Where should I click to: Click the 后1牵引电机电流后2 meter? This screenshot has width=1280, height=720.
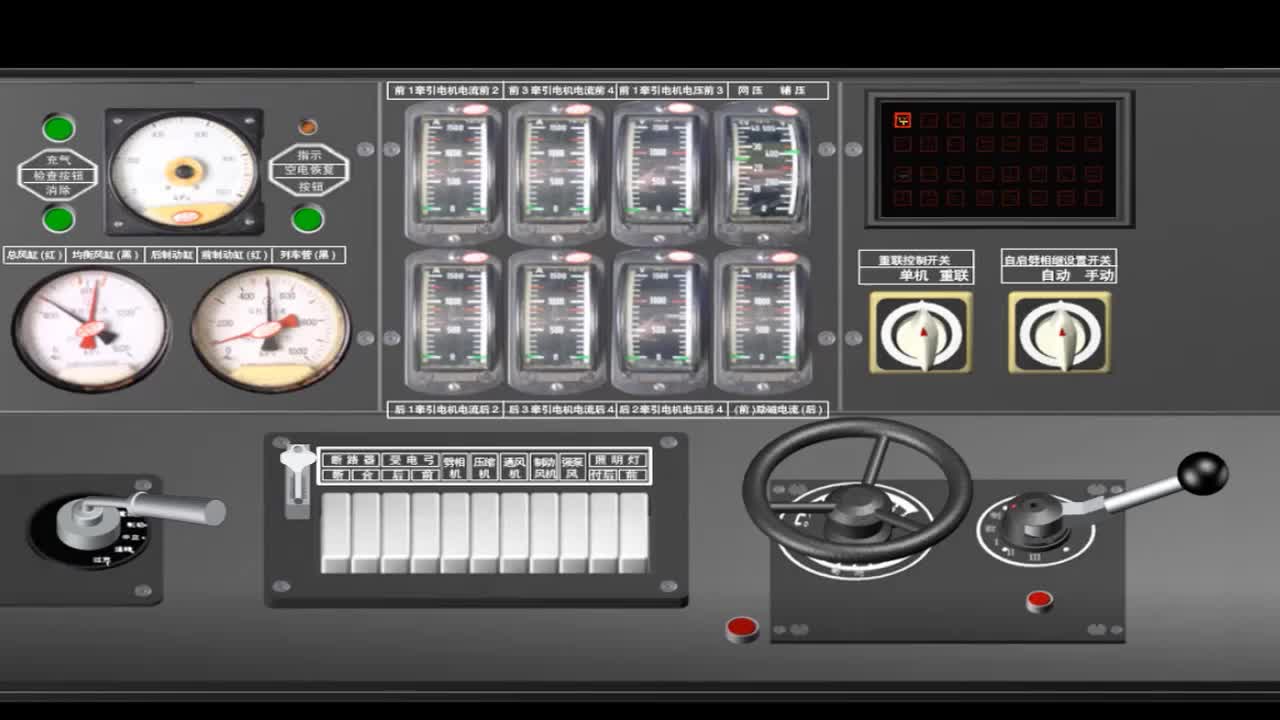[x=454, y=321]
